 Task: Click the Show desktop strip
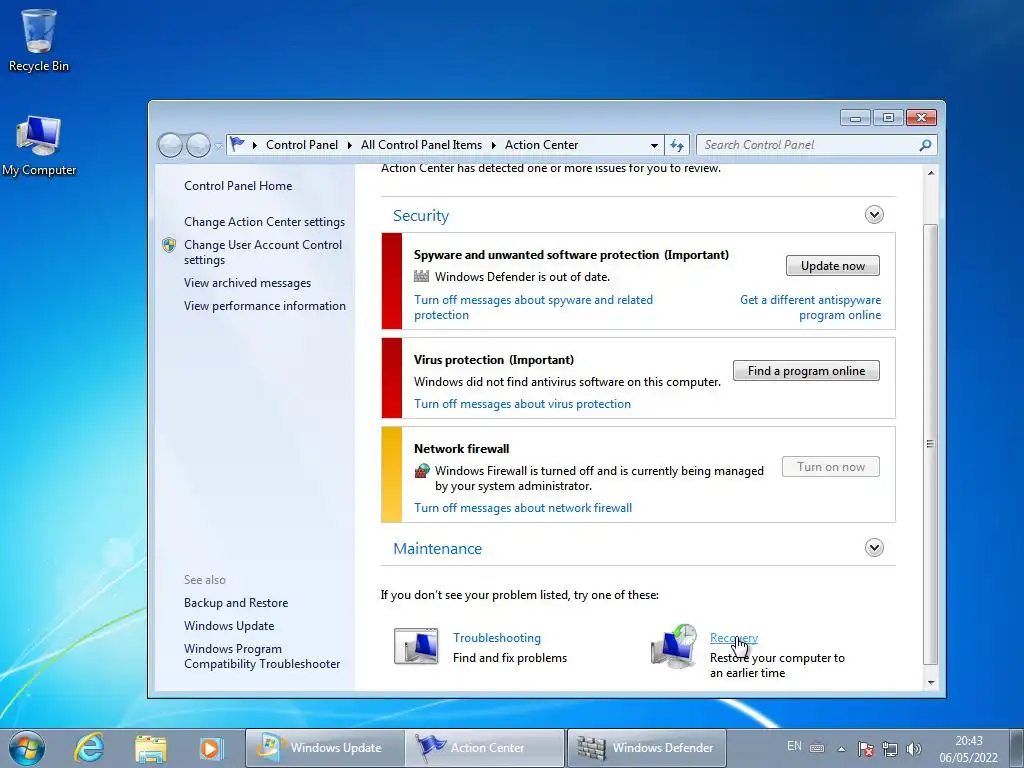point(1016,748)
